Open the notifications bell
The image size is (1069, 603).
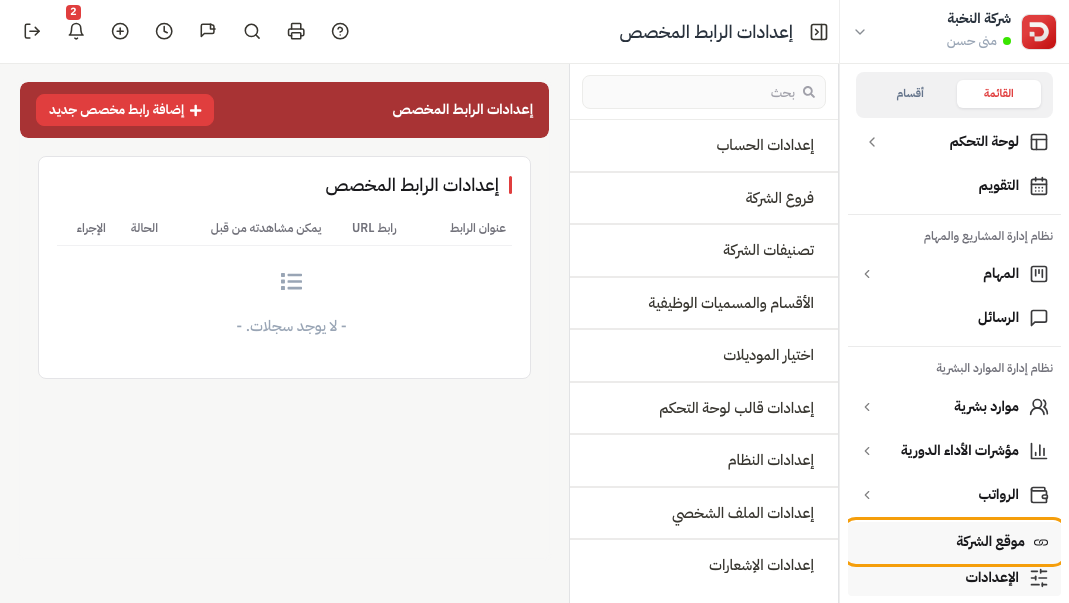[76, 31]
